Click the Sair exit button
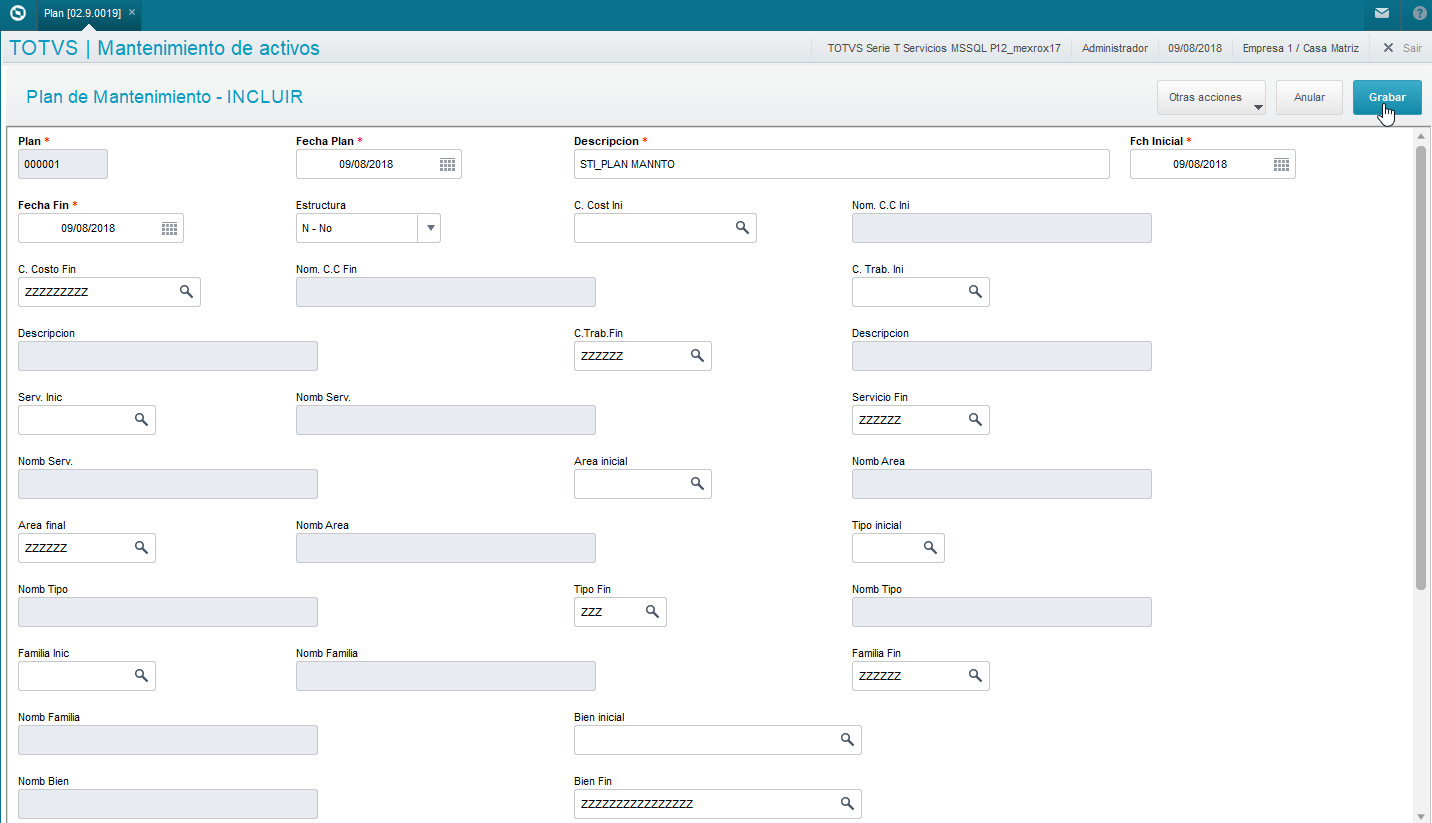Screen dimensions: 1432x823 [1402, 48]
